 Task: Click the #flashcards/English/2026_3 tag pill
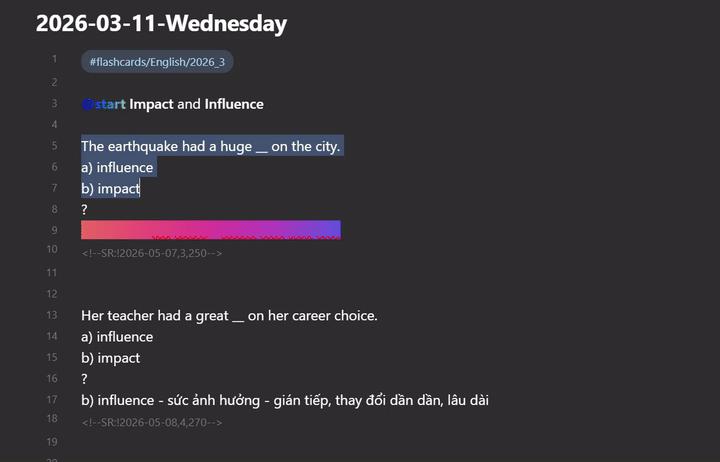click(157, 62)
